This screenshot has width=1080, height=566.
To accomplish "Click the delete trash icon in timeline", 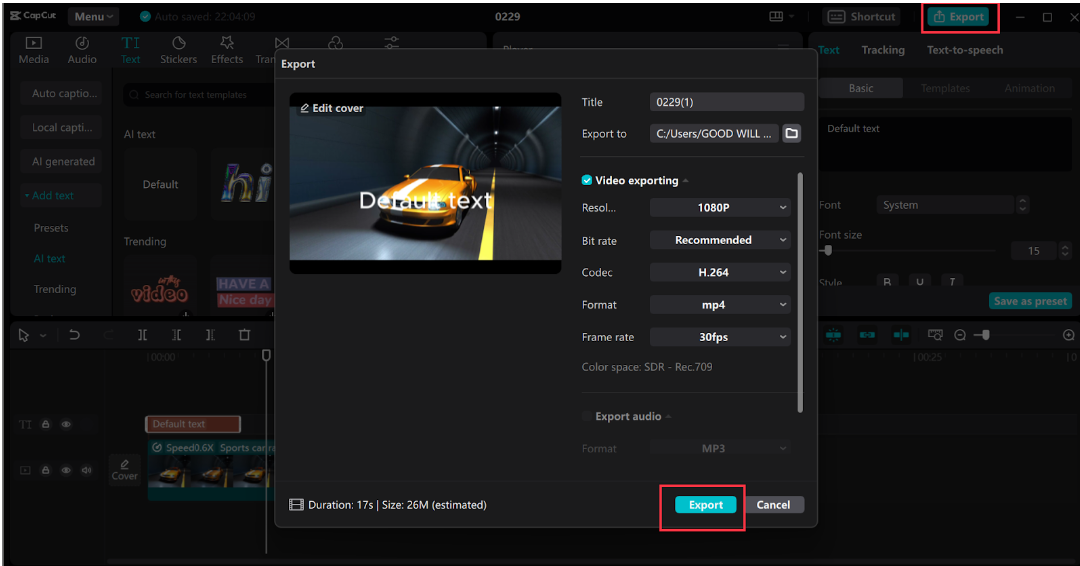I will 245,335.
